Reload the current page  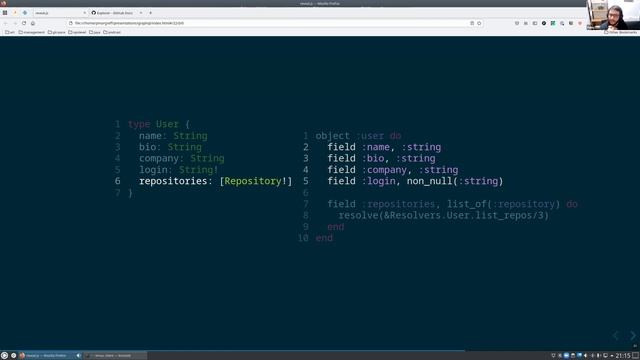click(x=24, y=23)
